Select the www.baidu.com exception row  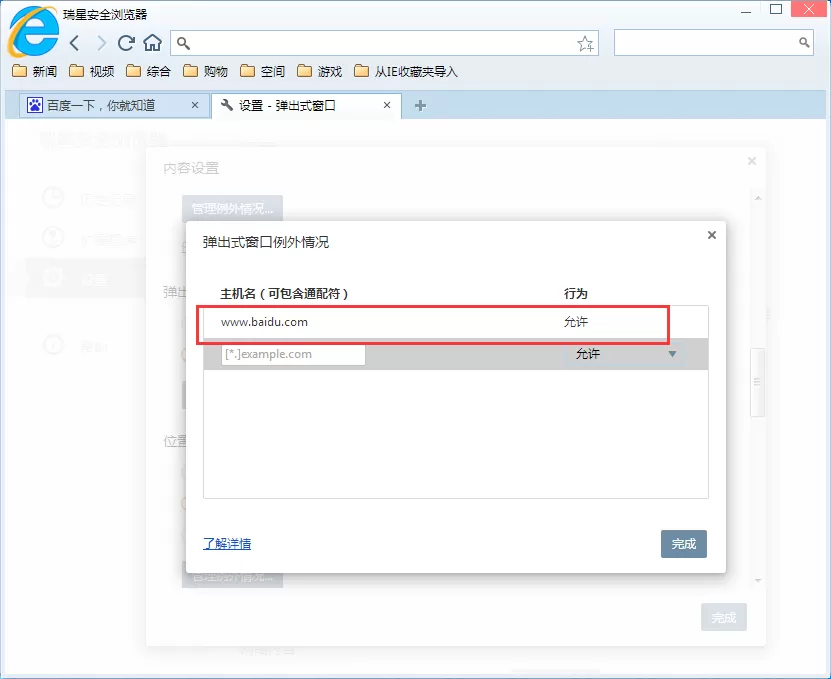point(456,322)
